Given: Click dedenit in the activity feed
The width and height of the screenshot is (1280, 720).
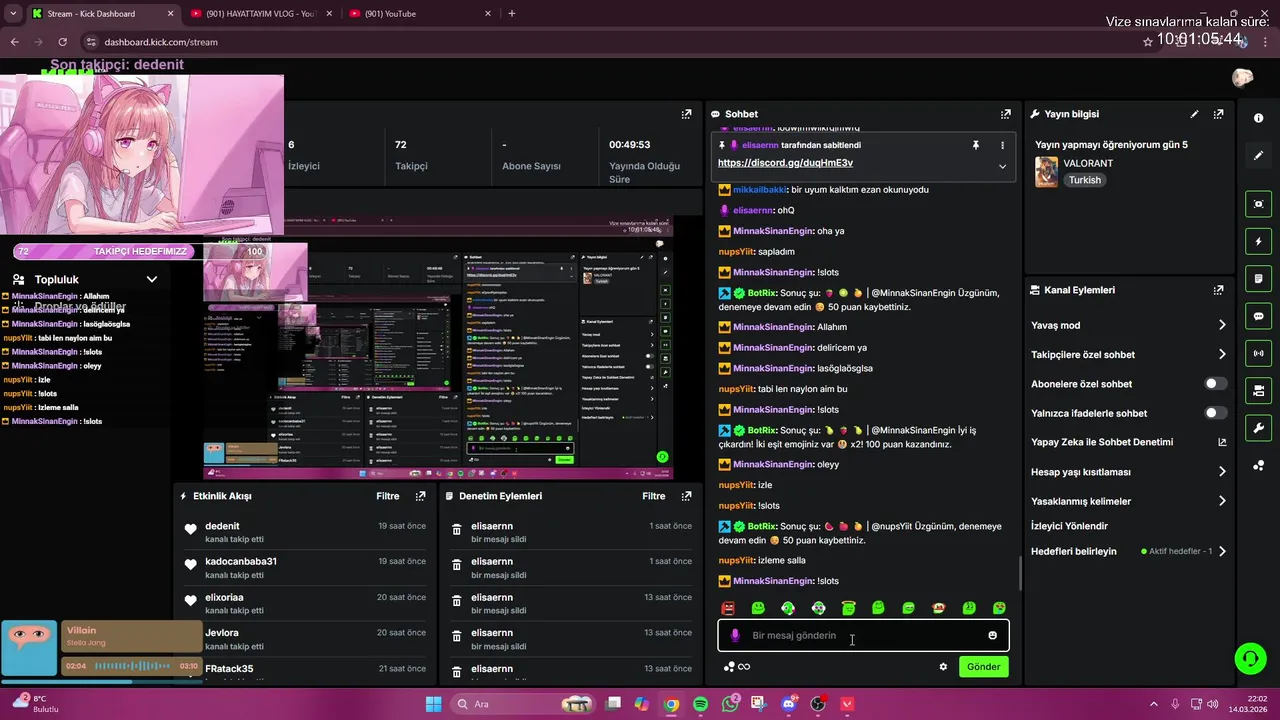Looking at the screenshot, I should [x=222, y=526].
